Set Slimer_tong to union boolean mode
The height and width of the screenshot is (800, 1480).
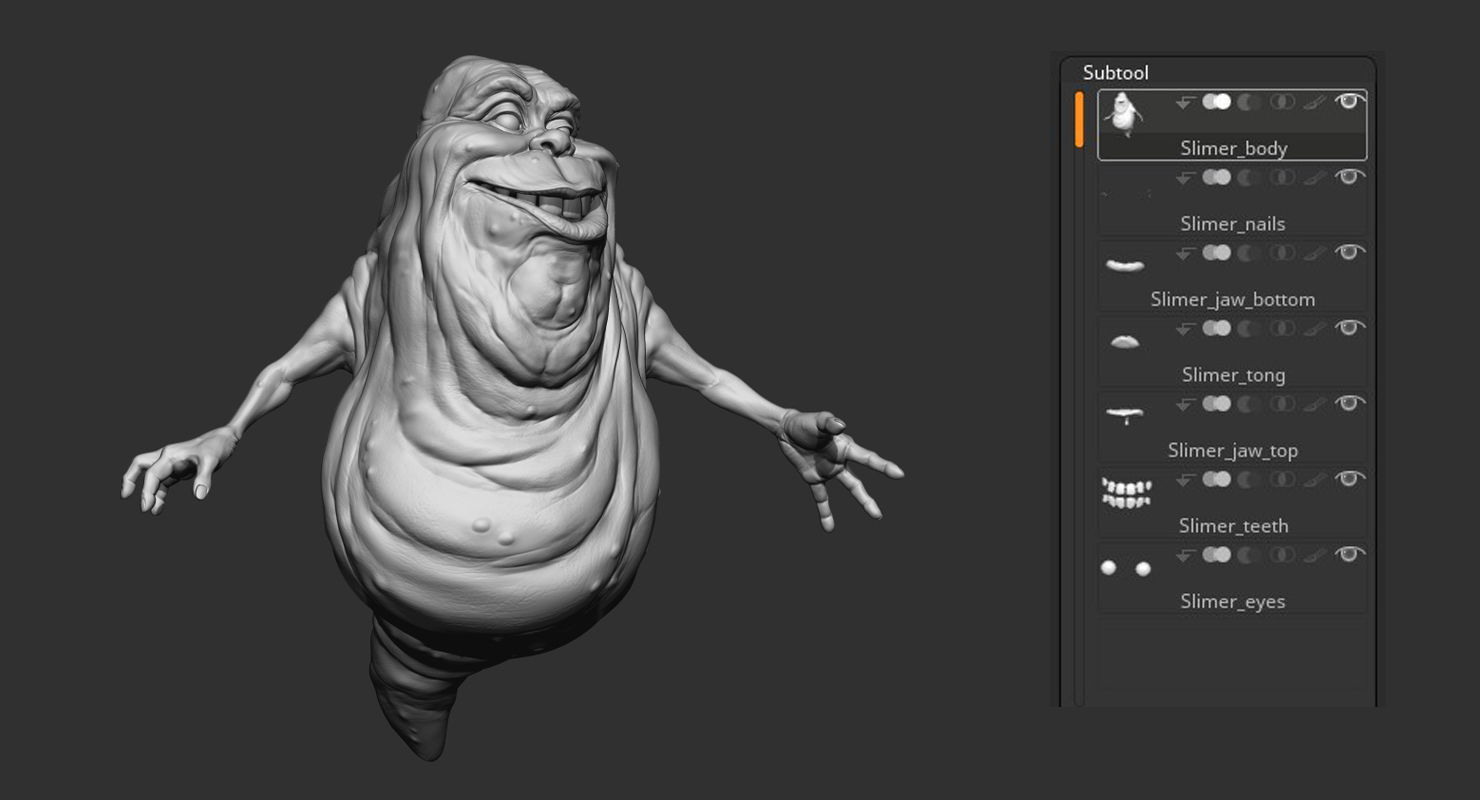pyautogui.click(x=1216, y=329)
